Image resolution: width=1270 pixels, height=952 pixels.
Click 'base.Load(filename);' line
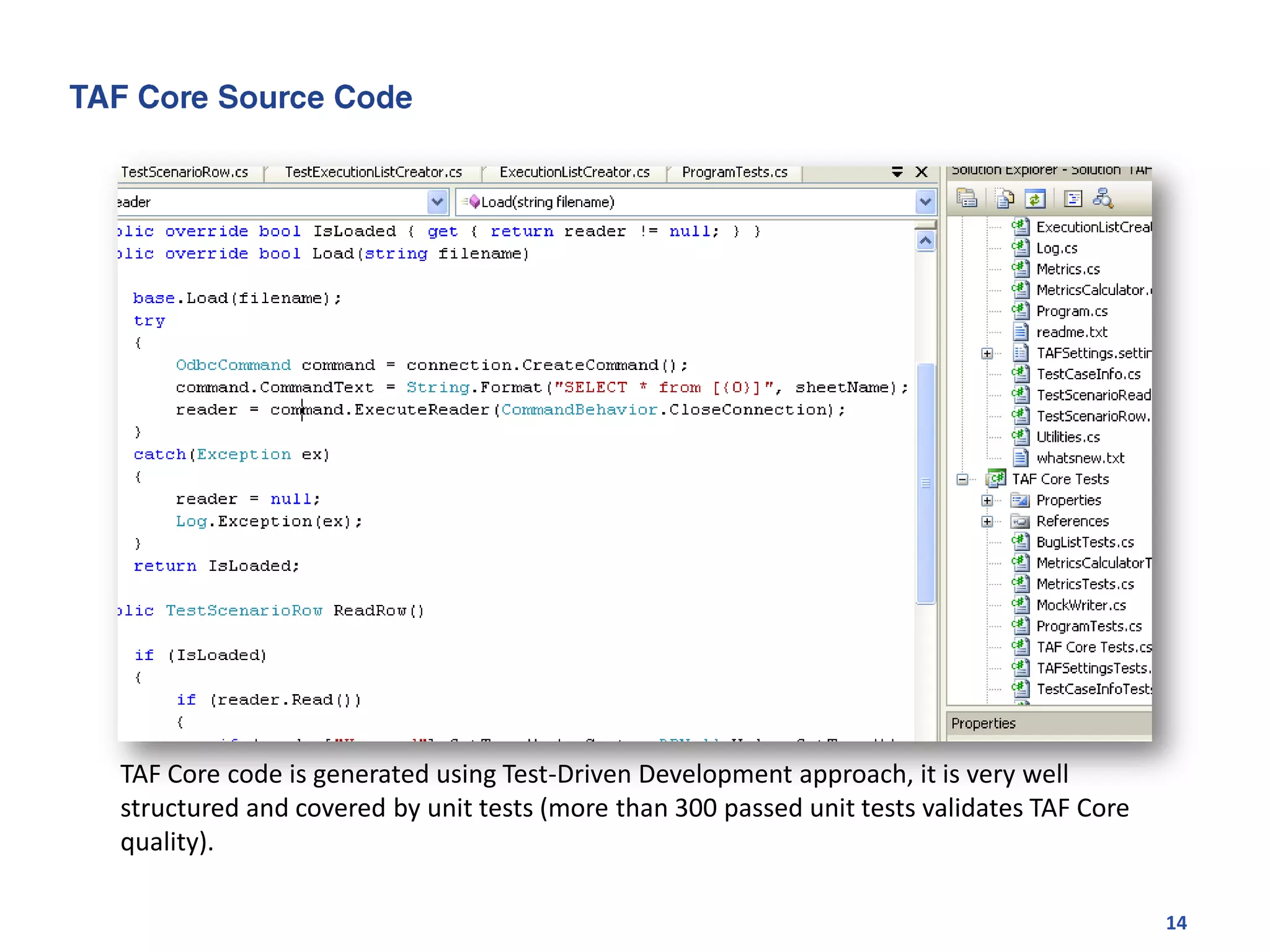click(237, 298)
